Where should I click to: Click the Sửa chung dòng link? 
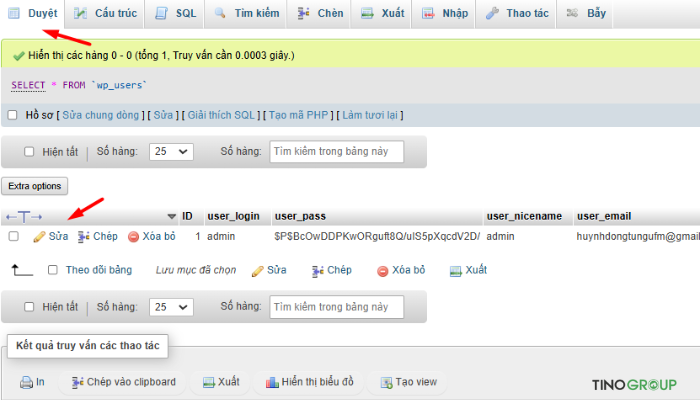(x=100, y=115)
